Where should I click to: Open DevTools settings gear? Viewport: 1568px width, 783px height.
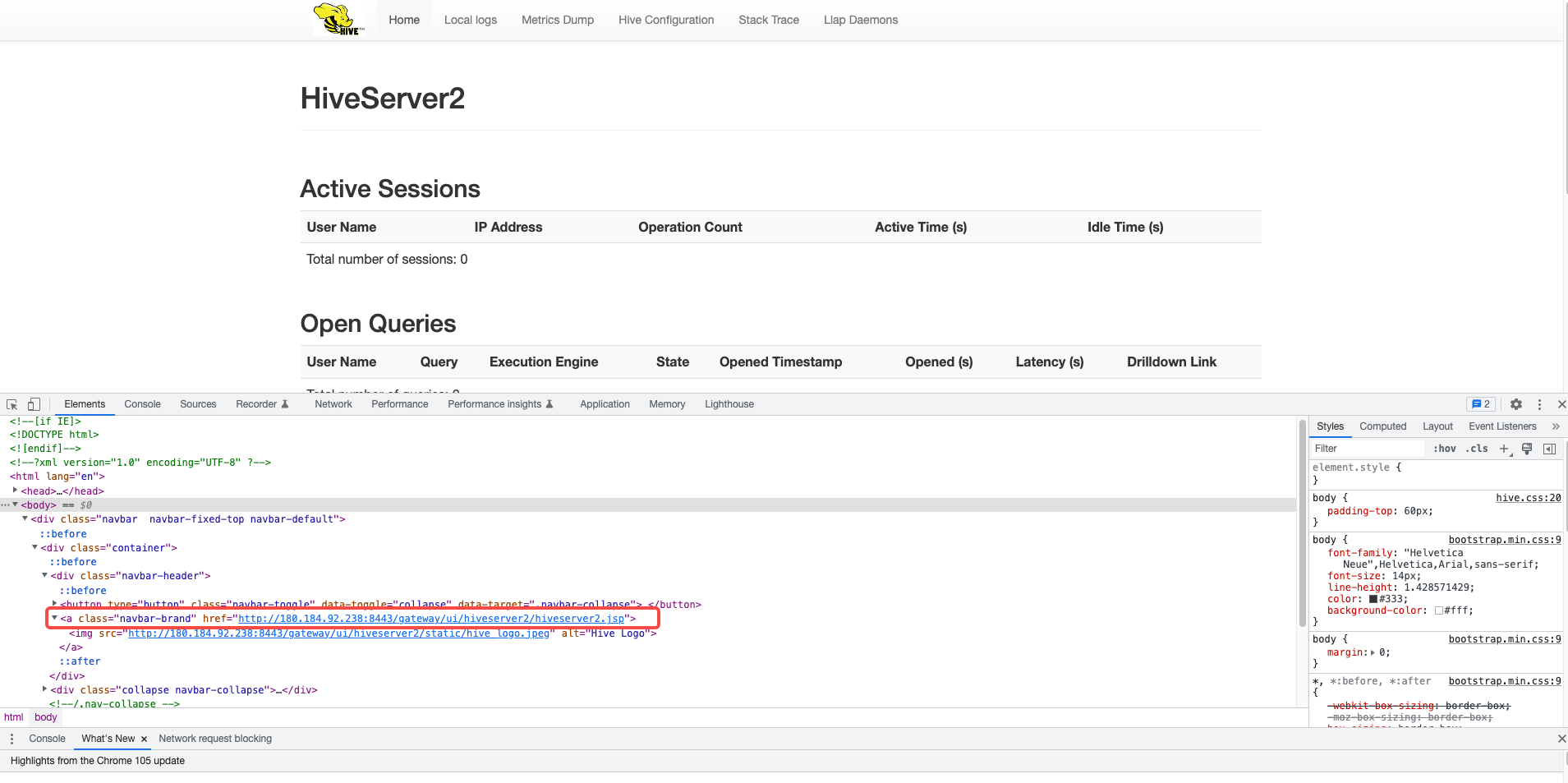click(1516, 404)
